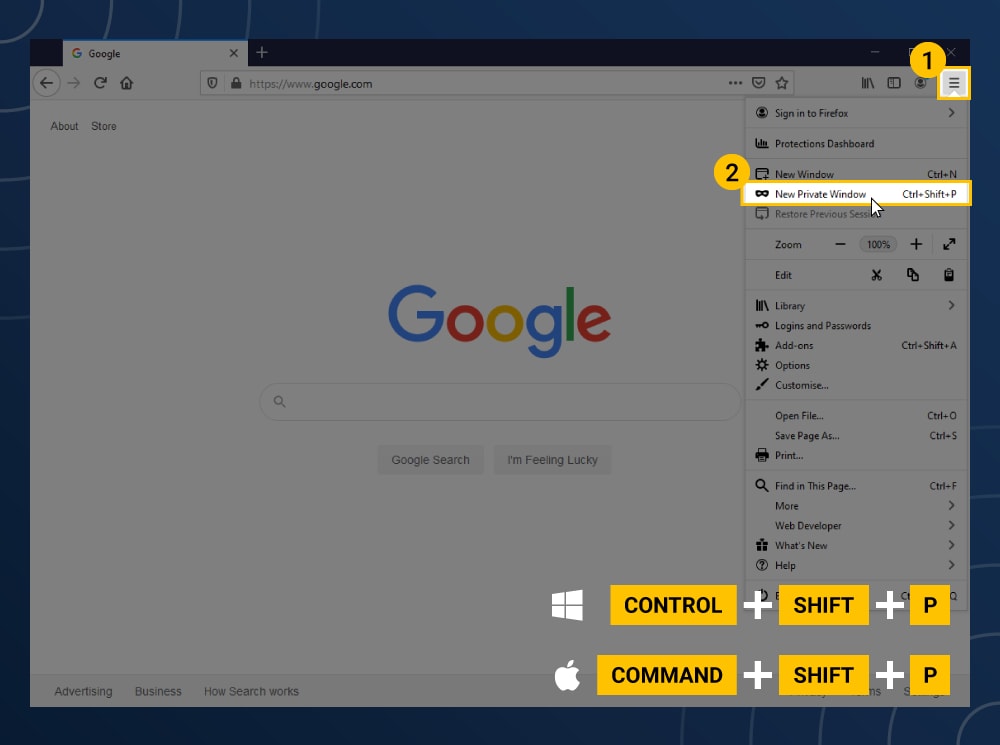This screenshot has height=745, width=1000.
Task: Reload the current page
Action: [x=100, y=83]
